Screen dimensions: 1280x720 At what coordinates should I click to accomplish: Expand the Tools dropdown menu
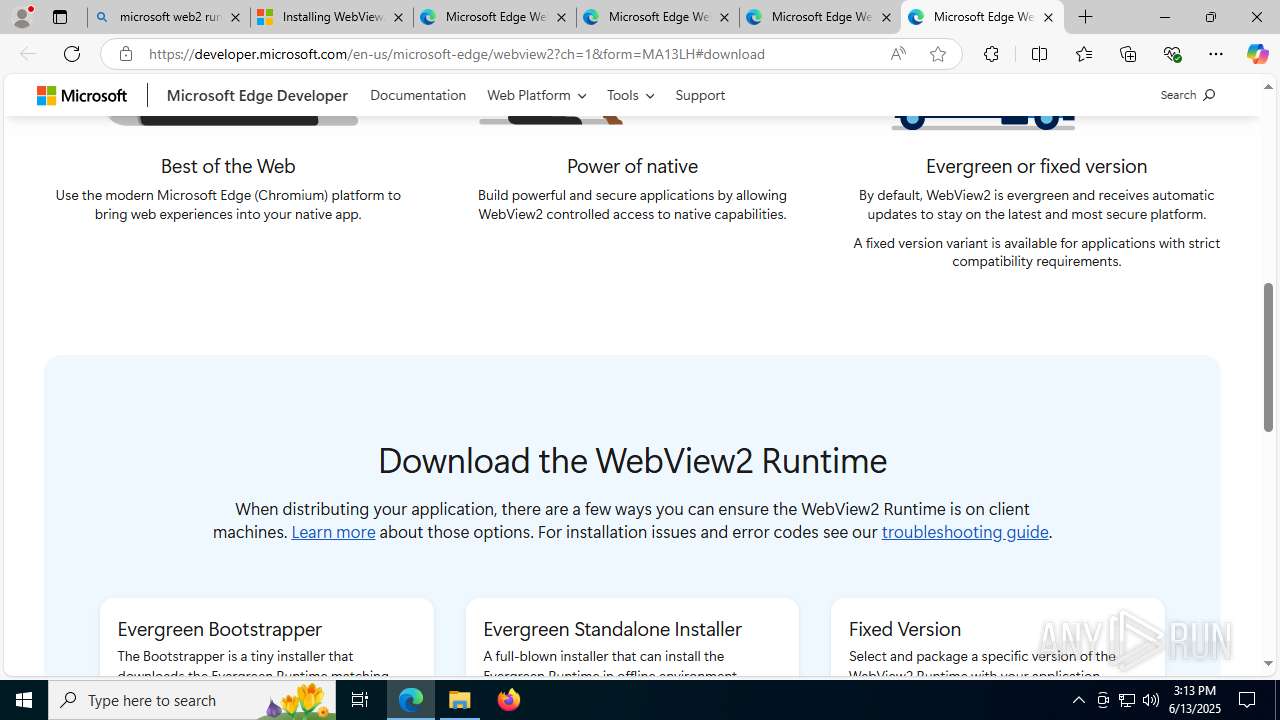pyautogui.click(x=630, y=95)
